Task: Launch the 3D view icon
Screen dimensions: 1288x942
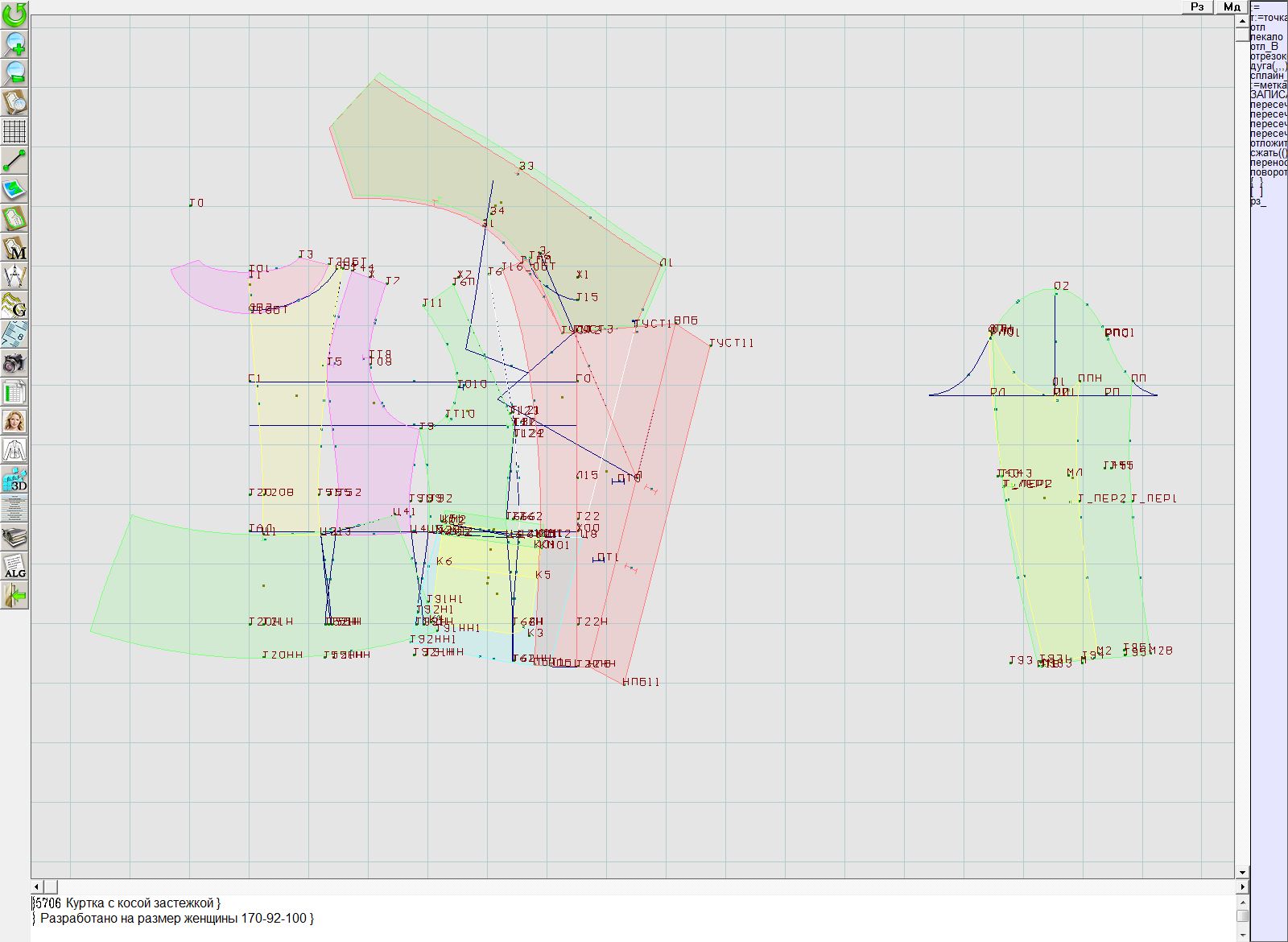Action: (x=14, y=479)
